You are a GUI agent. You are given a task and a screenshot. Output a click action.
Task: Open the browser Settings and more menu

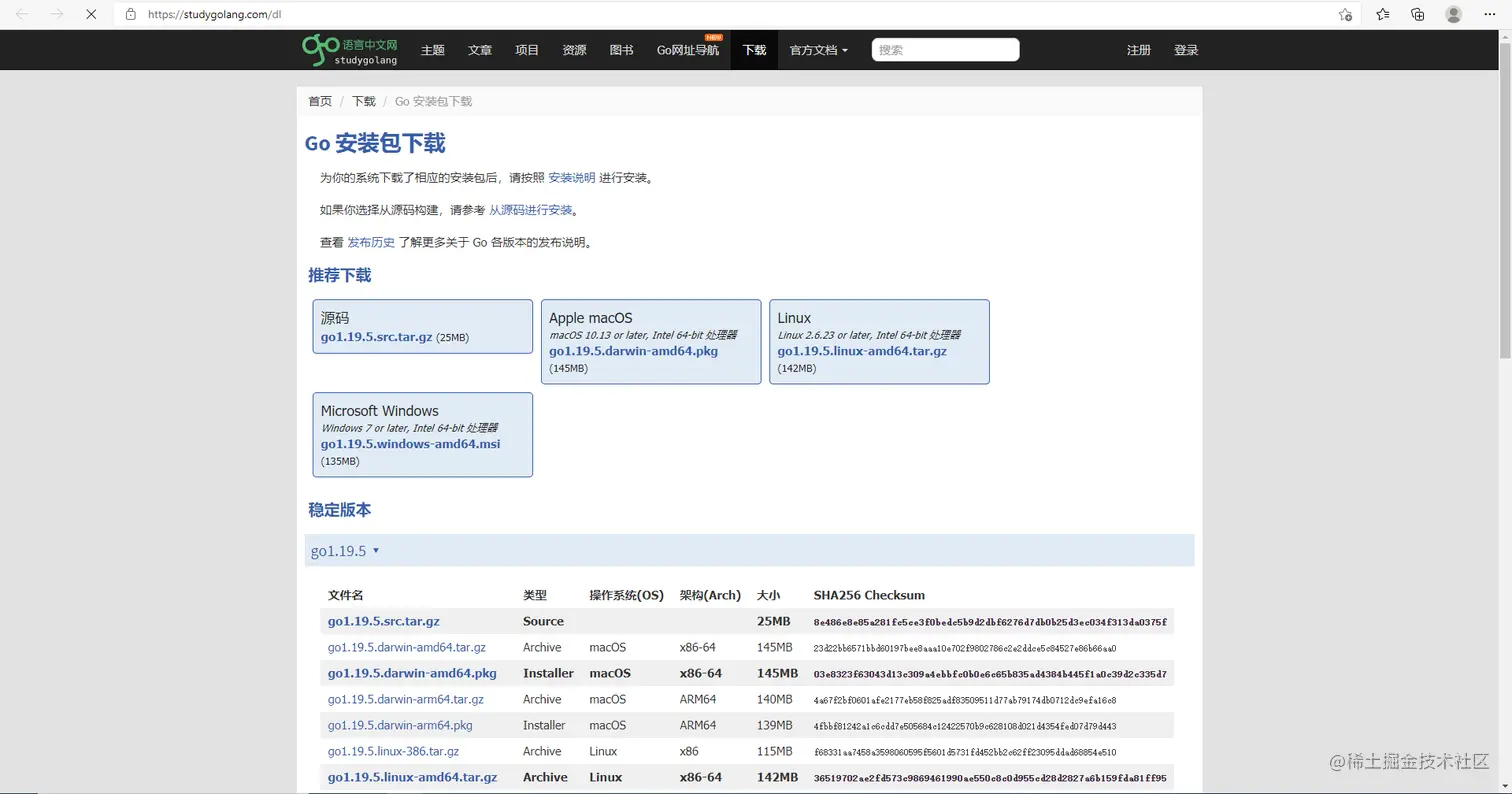click(x=1490, y=14)
